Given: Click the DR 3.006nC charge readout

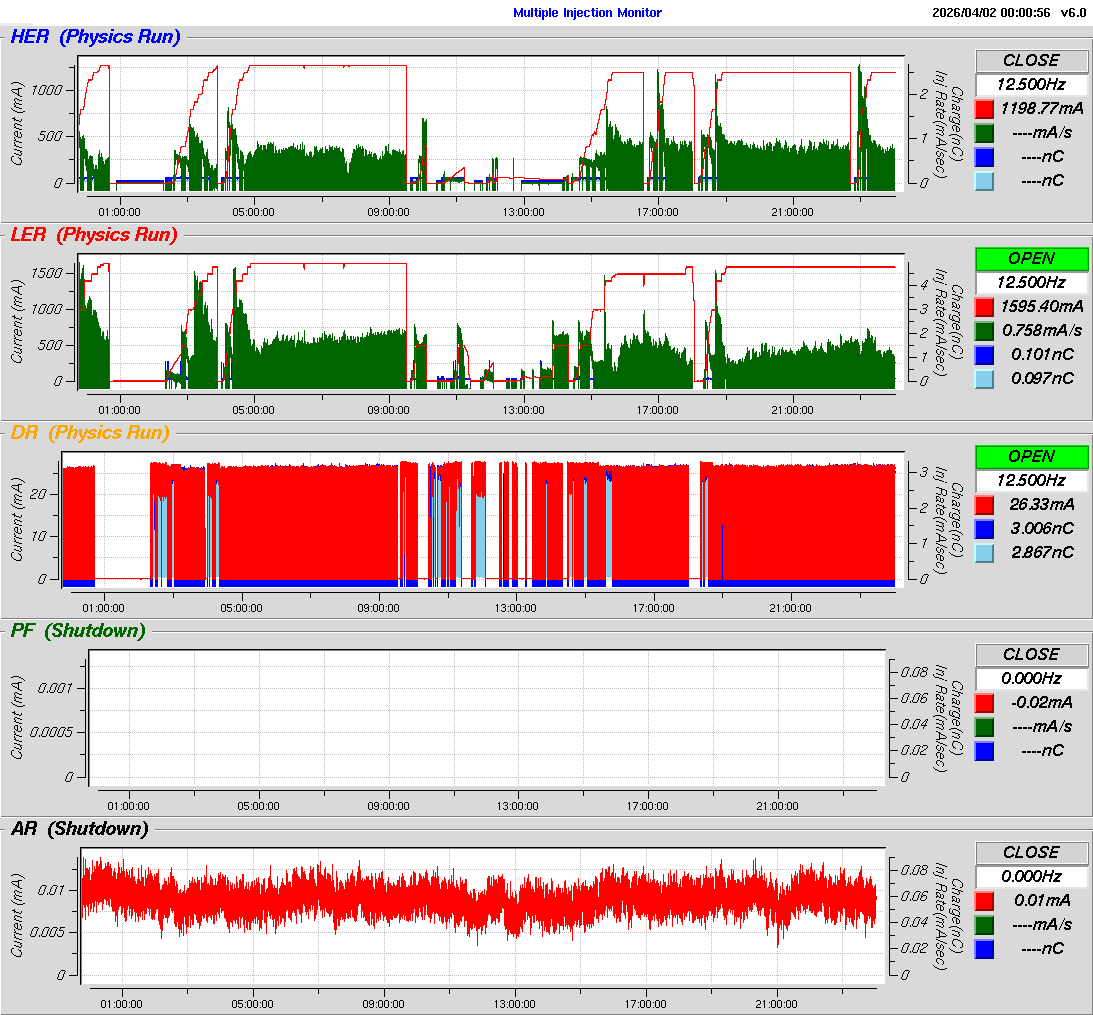Looking at the screenshot, I should click(x=1043, y=528).
